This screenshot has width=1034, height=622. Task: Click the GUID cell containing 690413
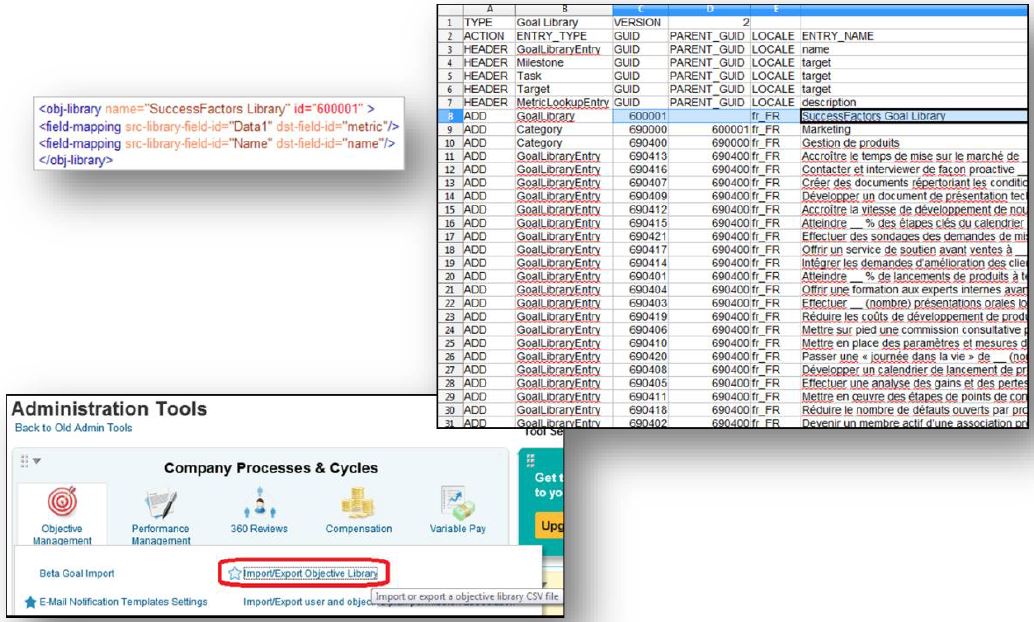point(640,156)
